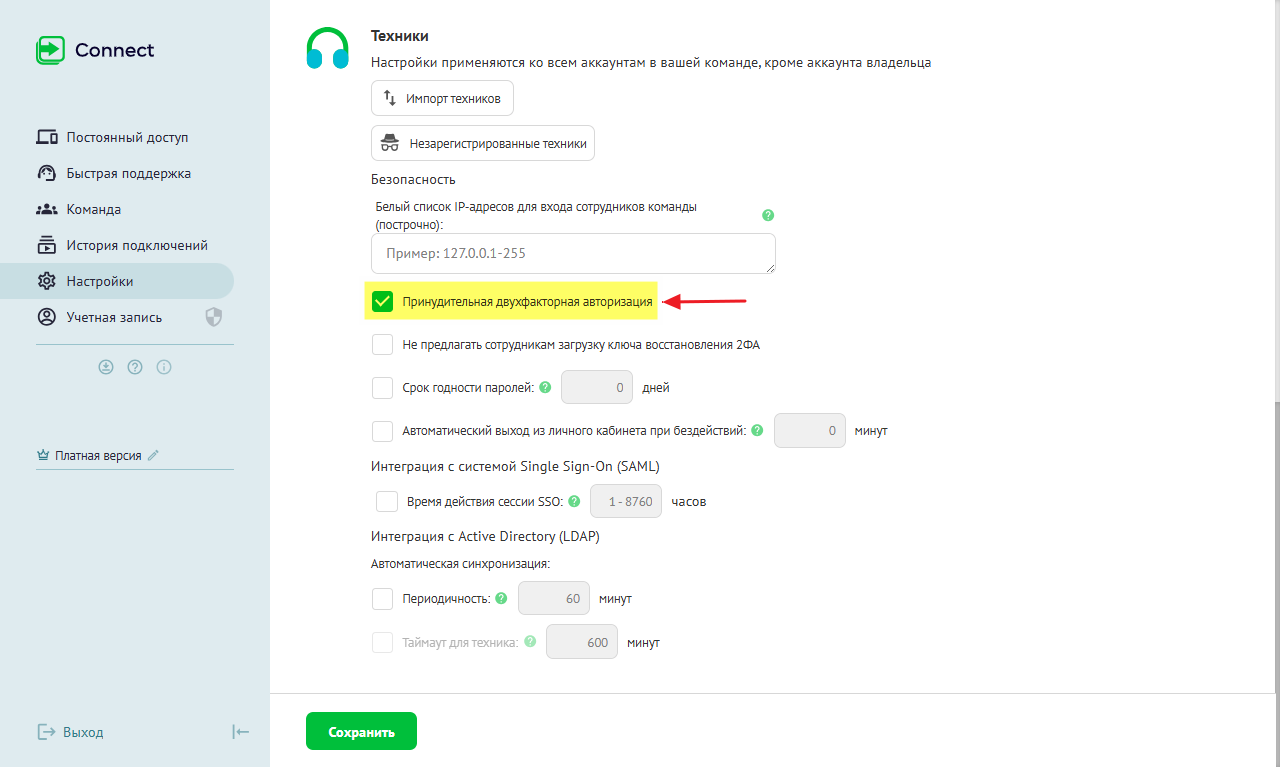Go to История подключений
The height and width of the screenshot is (767, 1280).
point(137,245)
